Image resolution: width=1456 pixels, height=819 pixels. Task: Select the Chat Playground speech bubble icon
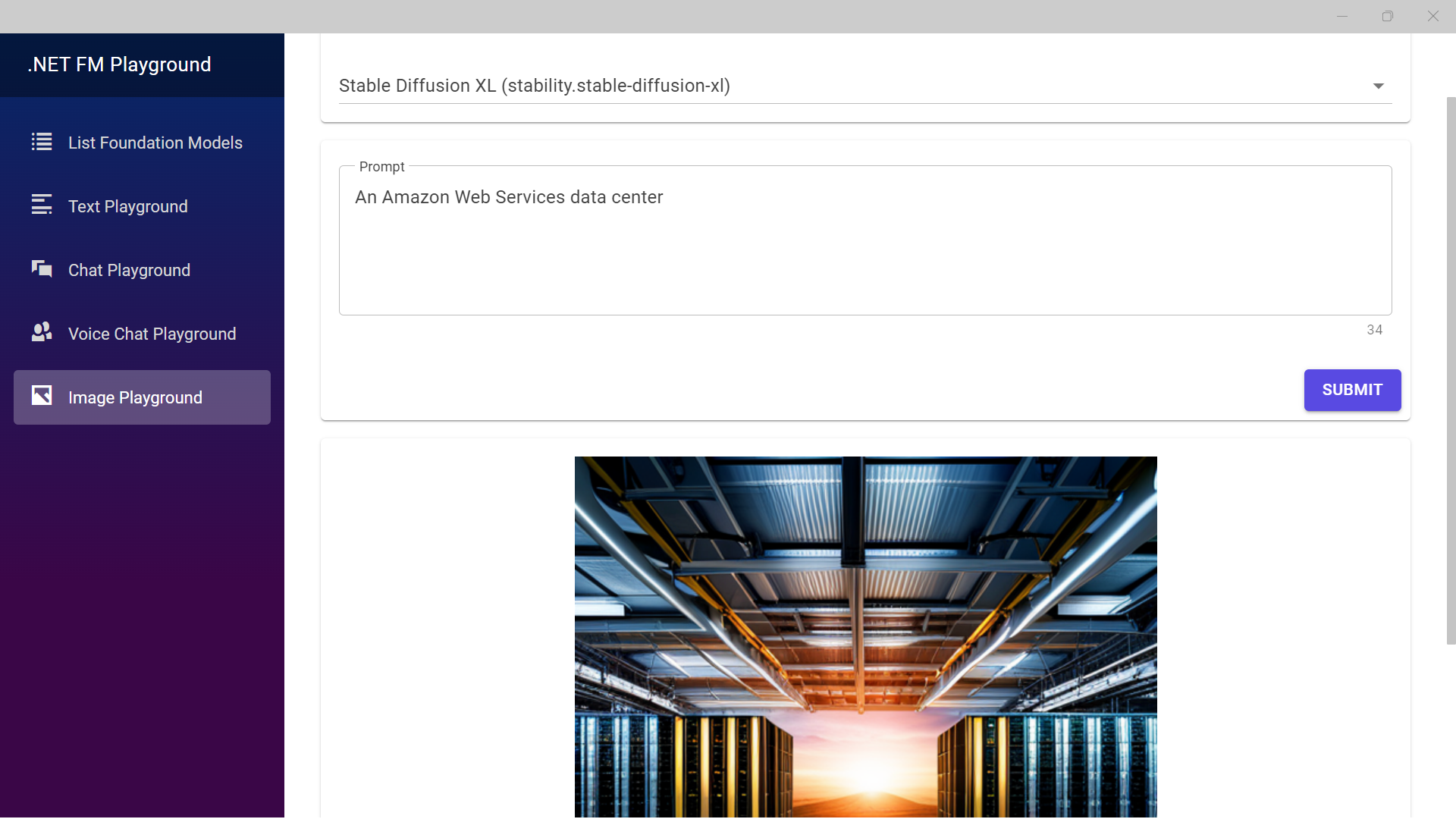[x=41, y=269]
